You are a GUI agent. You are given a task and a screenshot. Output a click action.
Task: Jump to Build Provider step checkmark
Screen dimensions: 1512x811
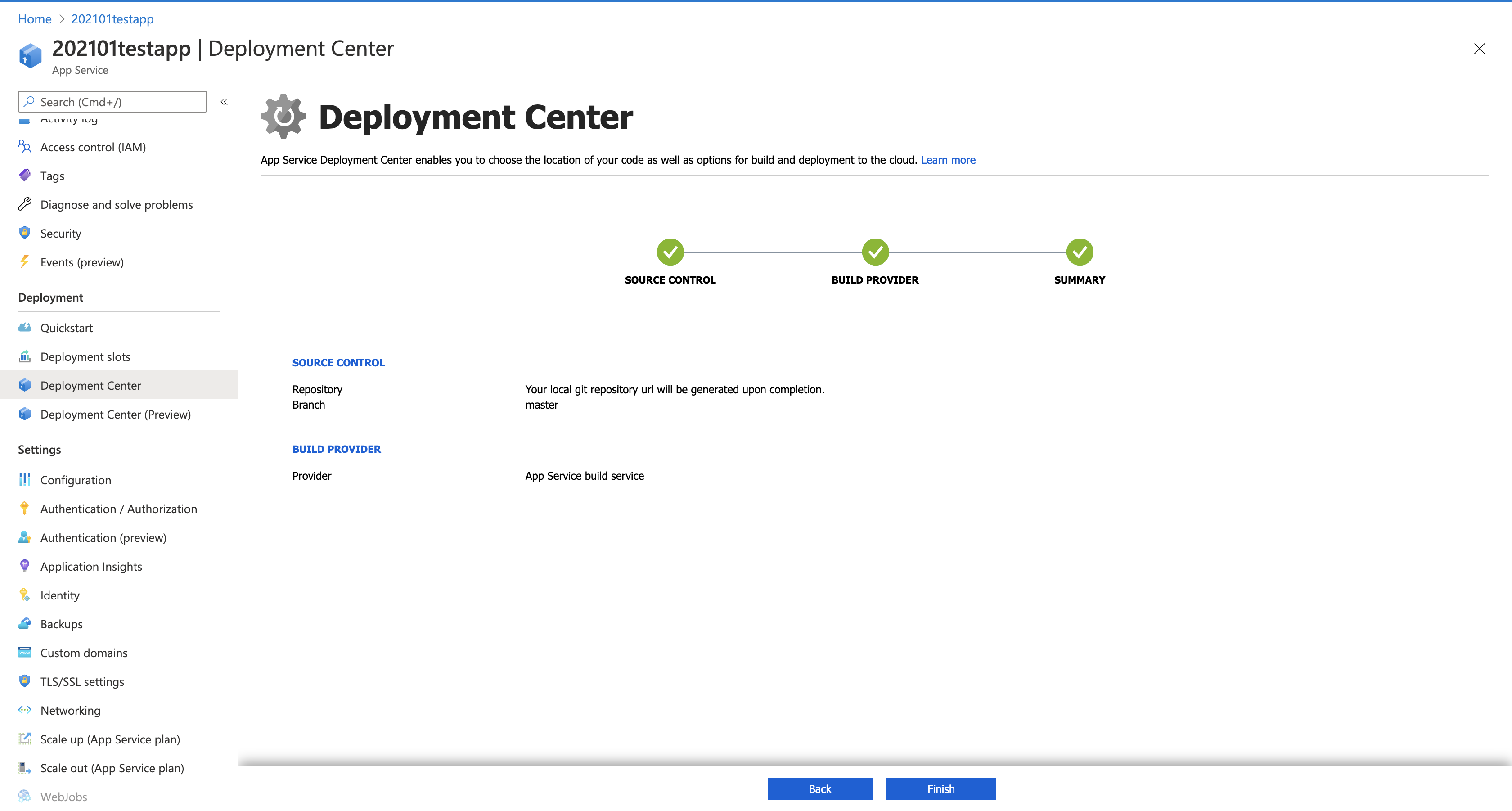(874, 252)
